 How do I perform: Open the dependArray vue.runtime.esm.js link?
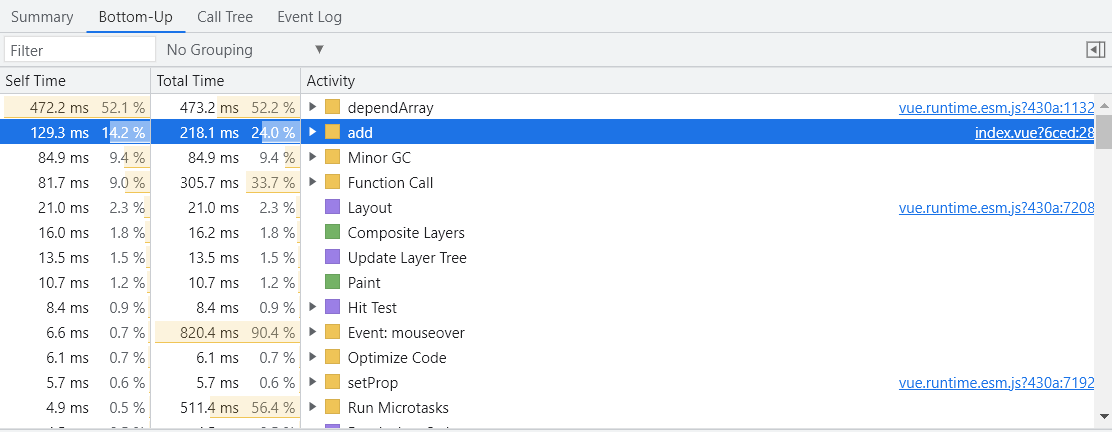pos(996,107)
